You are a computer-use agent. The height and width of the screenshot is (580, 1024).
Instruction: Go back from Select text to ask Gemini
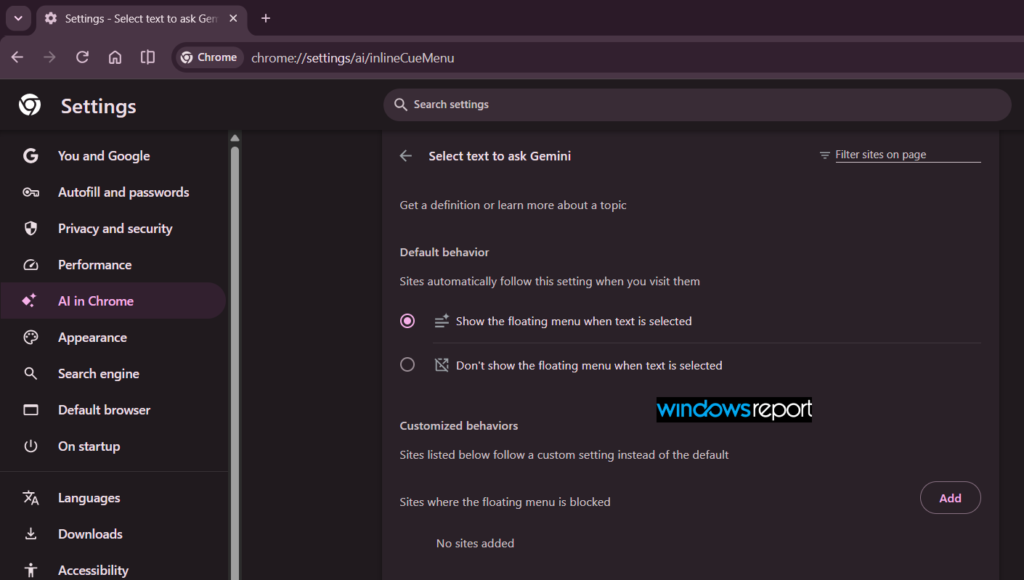(x=406, y=155)
